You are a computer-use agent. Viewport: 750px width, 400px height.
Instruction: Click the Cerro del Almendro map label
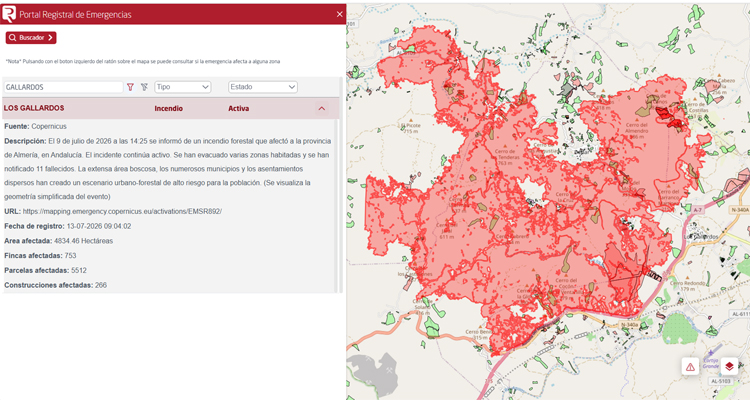[637, 131]
